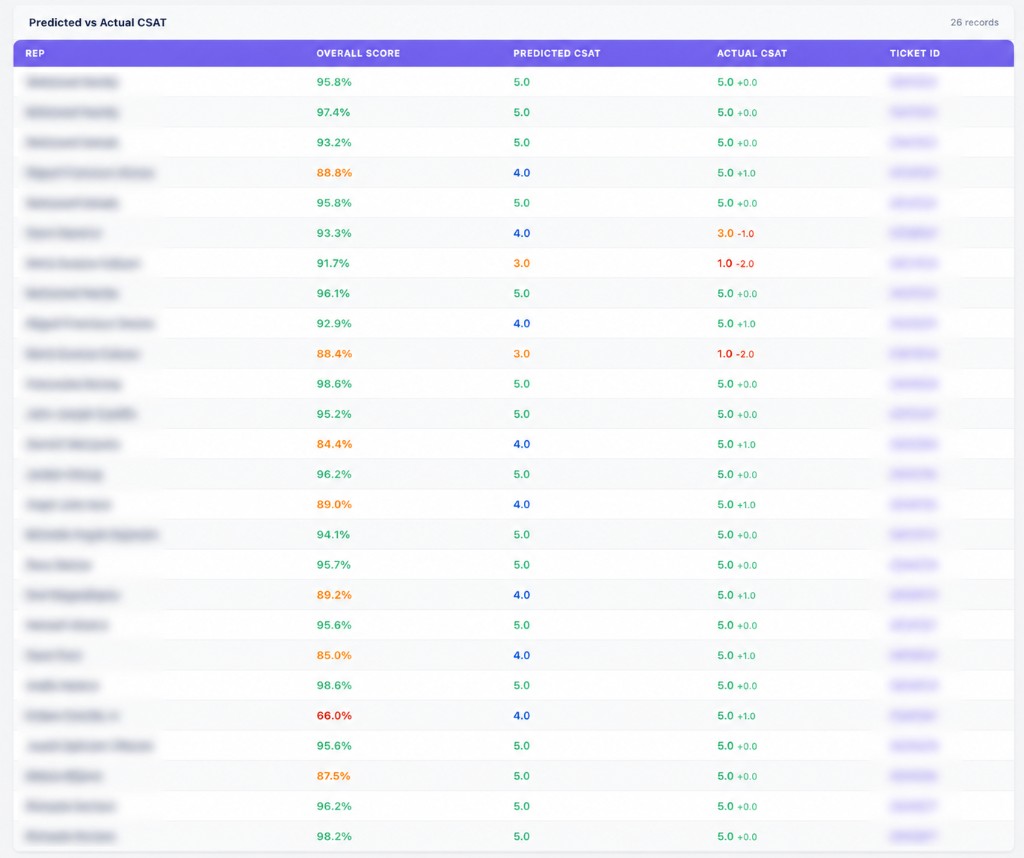Click the OVERALL SCORE column header
The width and height of the screenshot is (1024, 858).
coord(358,54)
